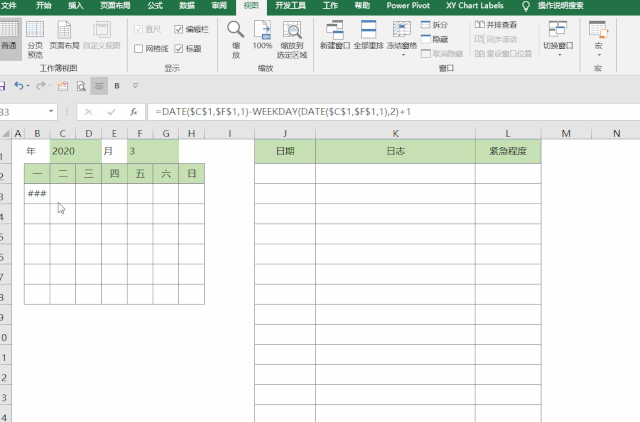Open Macros dropdown (宏)

[598, 38]
